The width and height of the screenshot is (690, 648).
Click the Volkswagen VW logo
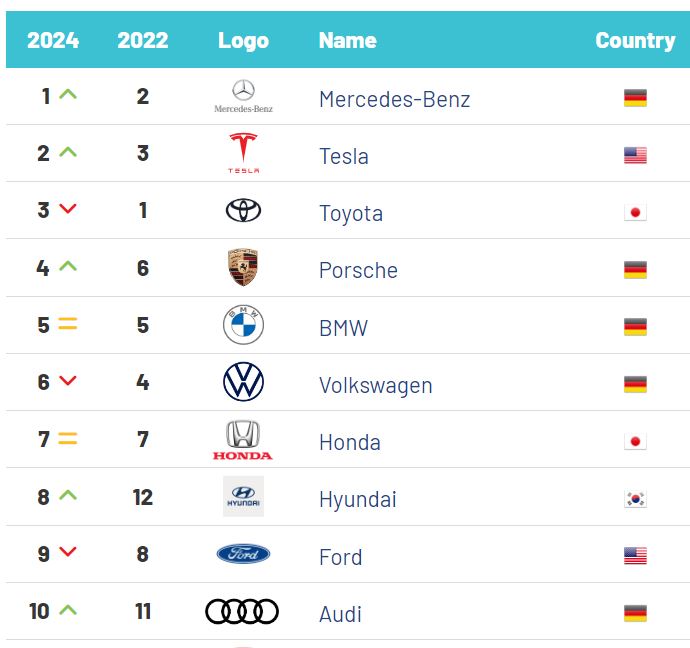click(x=243, y=382)
